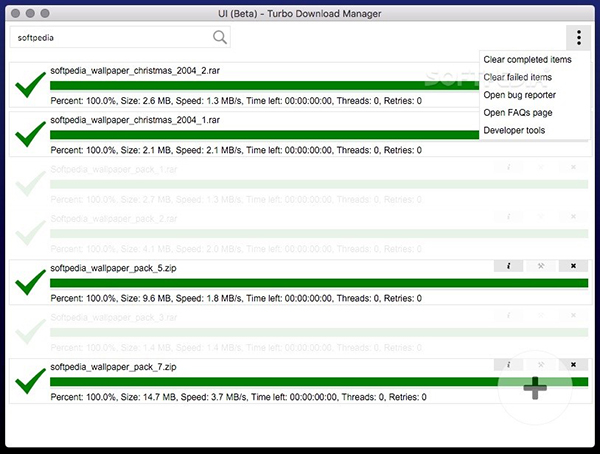Click stats line showing Size: 9.6 MB
The height and width of the screenshot is (454, 600).
point(236,299)
